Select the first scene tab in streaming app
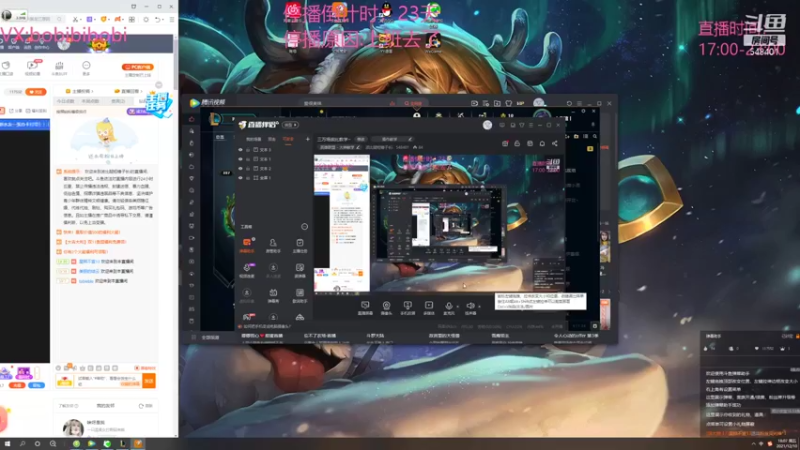 tap(254, 139)
